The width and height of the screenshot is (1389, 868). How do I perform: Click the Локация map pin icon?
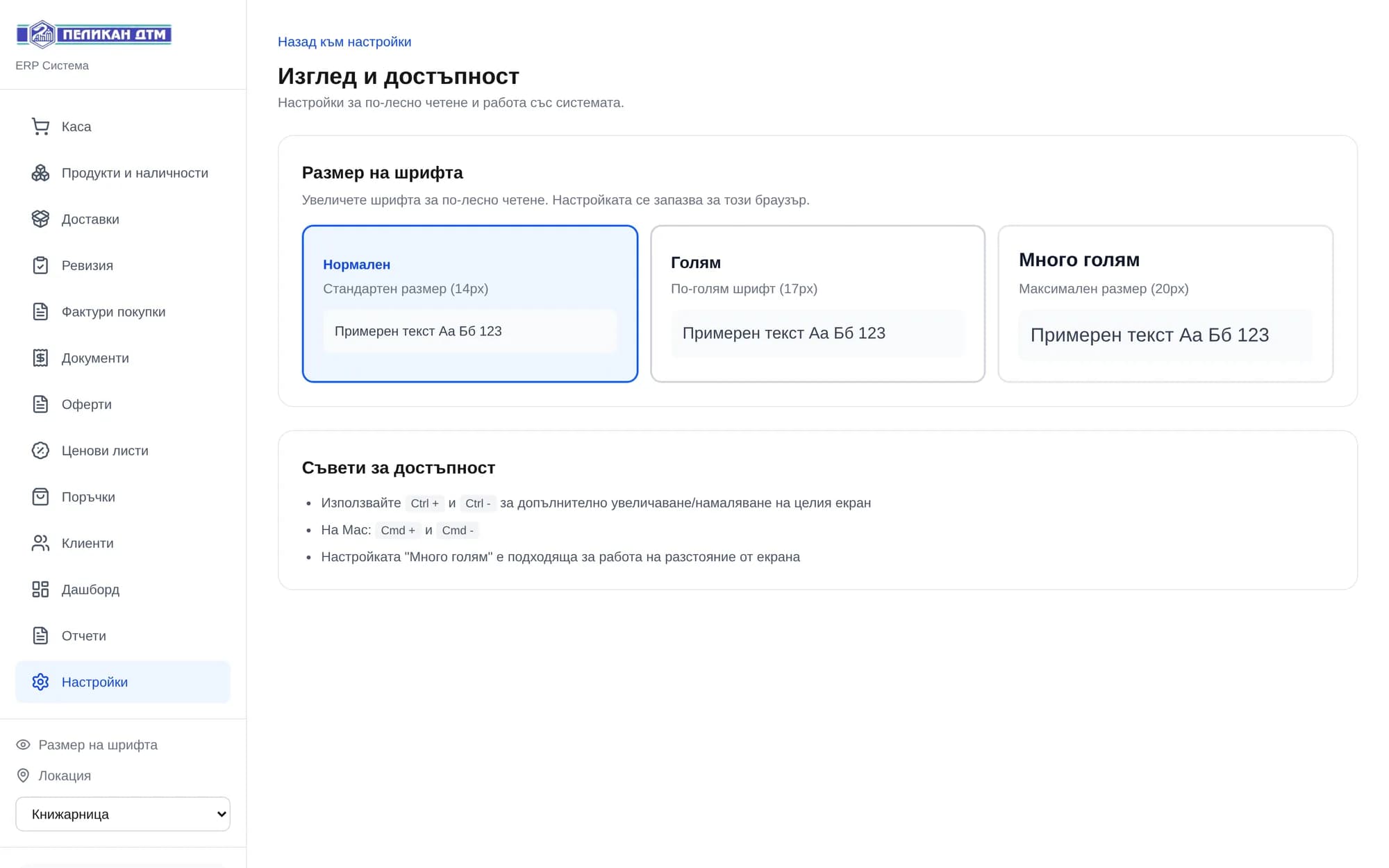(23, 775)
